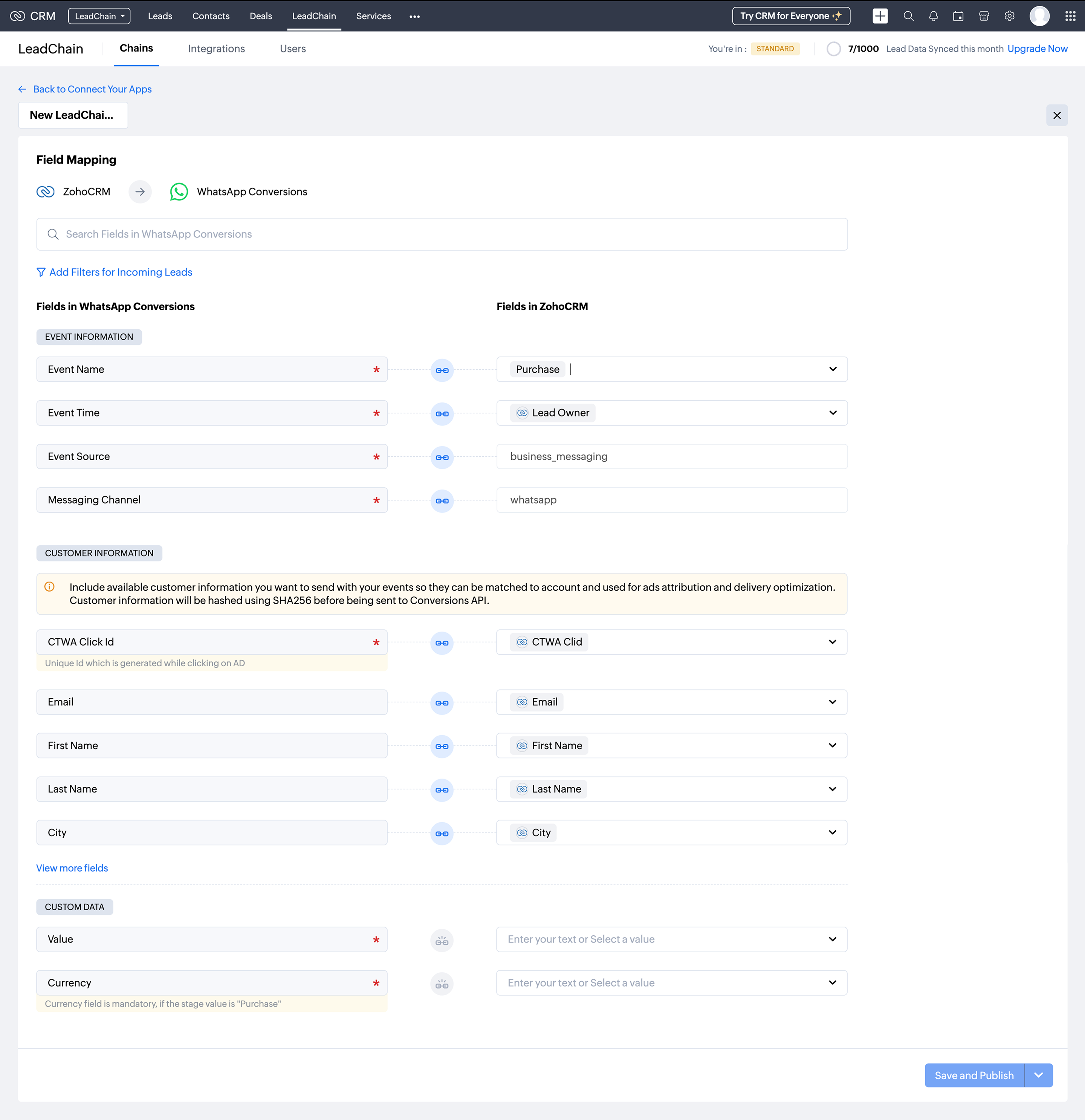Viewport: 1085px width, 1120px height.
Task: Click the lead data sync progress circle
Action: [x=834, y=49]
